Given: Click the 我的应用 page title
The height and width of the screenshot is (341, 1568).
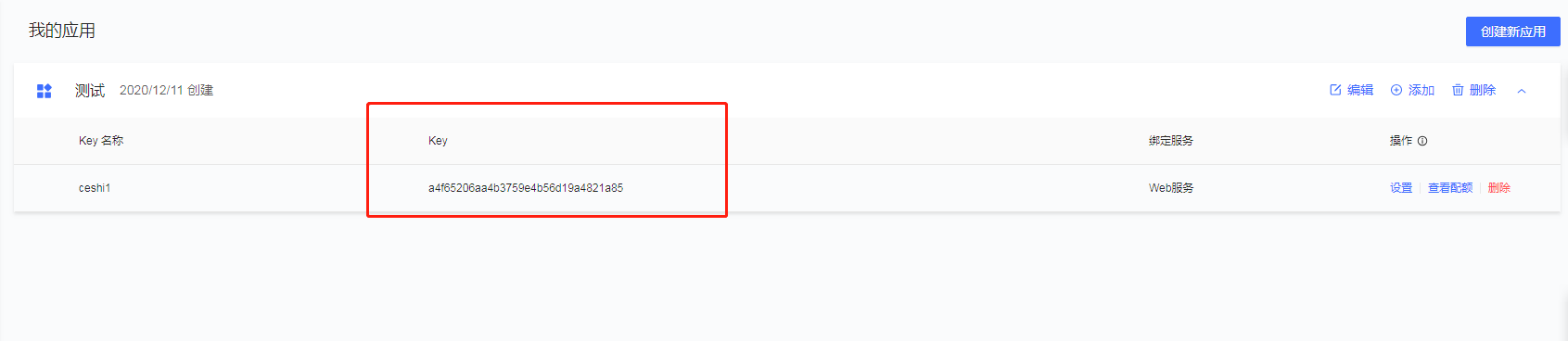Looking at the screenshot, I should coord(62,31).
